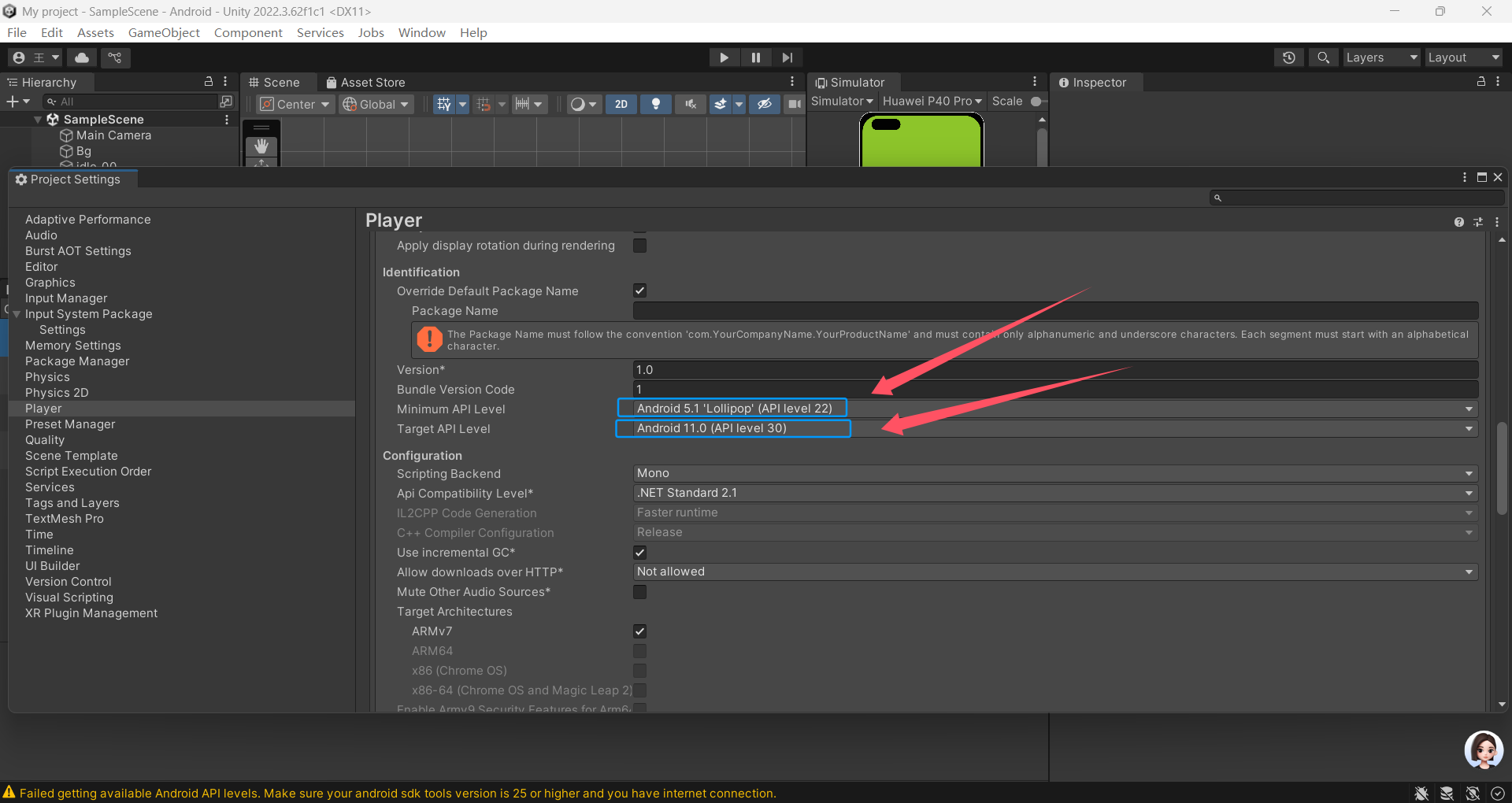Select Quality in Project Settings list
Screen dimensions: 1512x803
coord(45,439)
